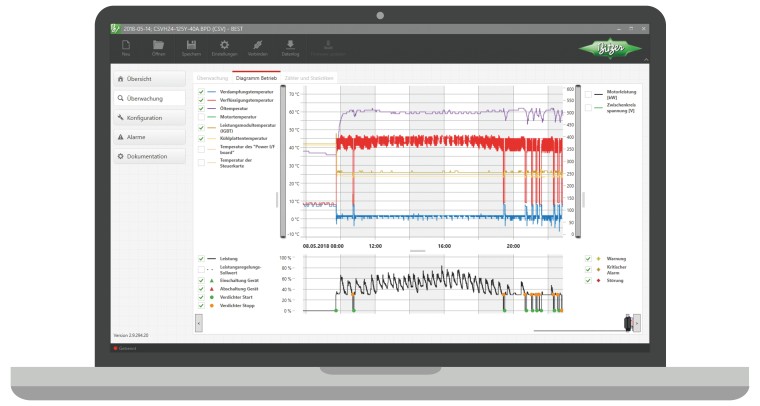Screen dimensions: 760x406
Task: Click the Speichern save icon
Action: (191, 46)
